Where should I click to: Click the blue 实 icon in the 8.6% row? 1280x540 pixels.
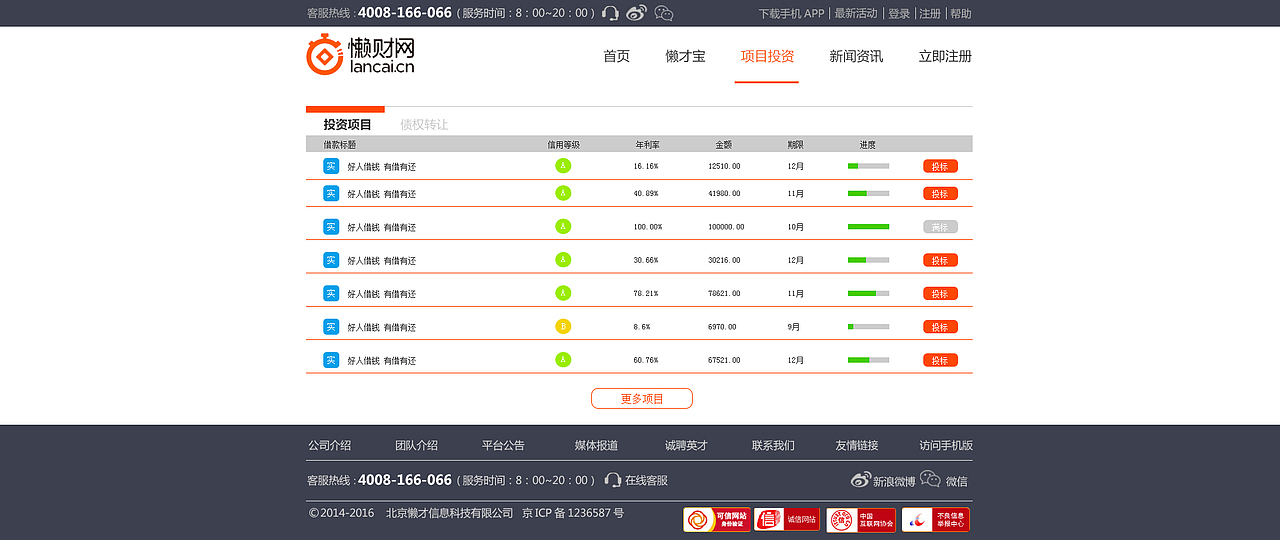click(x=331, y=327)
